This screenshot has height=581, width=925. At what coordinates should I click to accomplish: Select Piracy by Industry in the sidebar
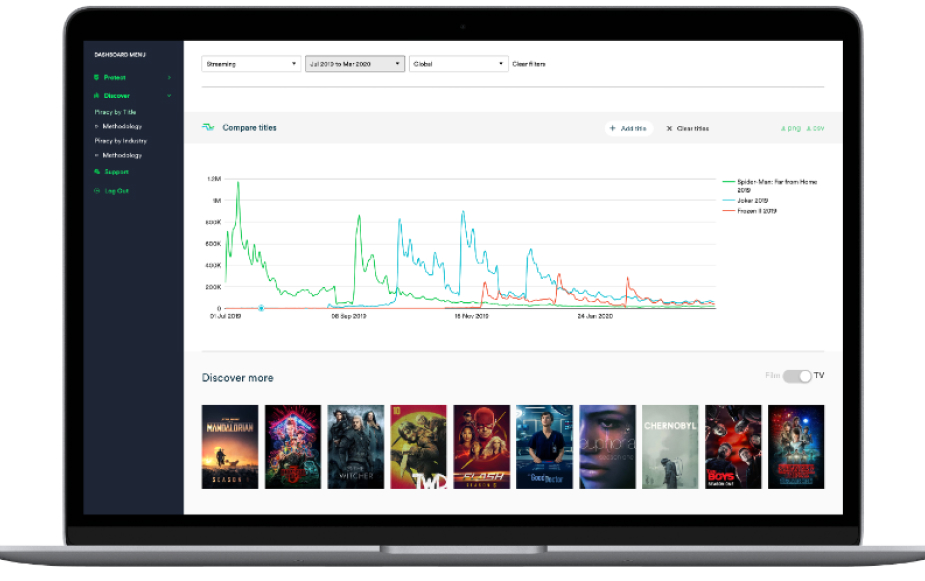pos(120,141)
